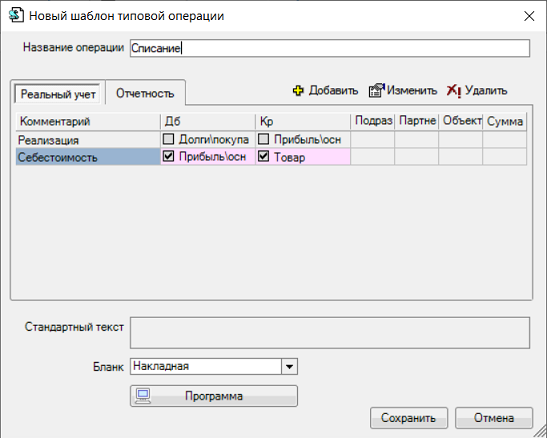
Task: Click the red X Удалить icon
Action: (x=454, y=91)
